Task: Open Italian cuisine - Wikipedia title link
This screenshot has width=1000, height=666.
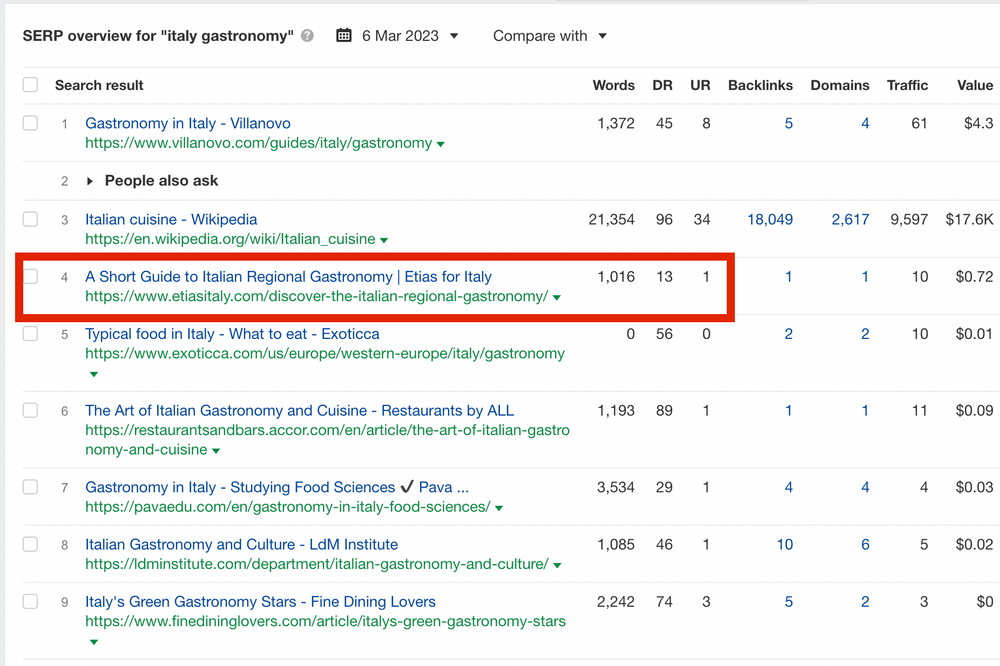Action: tap(171, 219)
